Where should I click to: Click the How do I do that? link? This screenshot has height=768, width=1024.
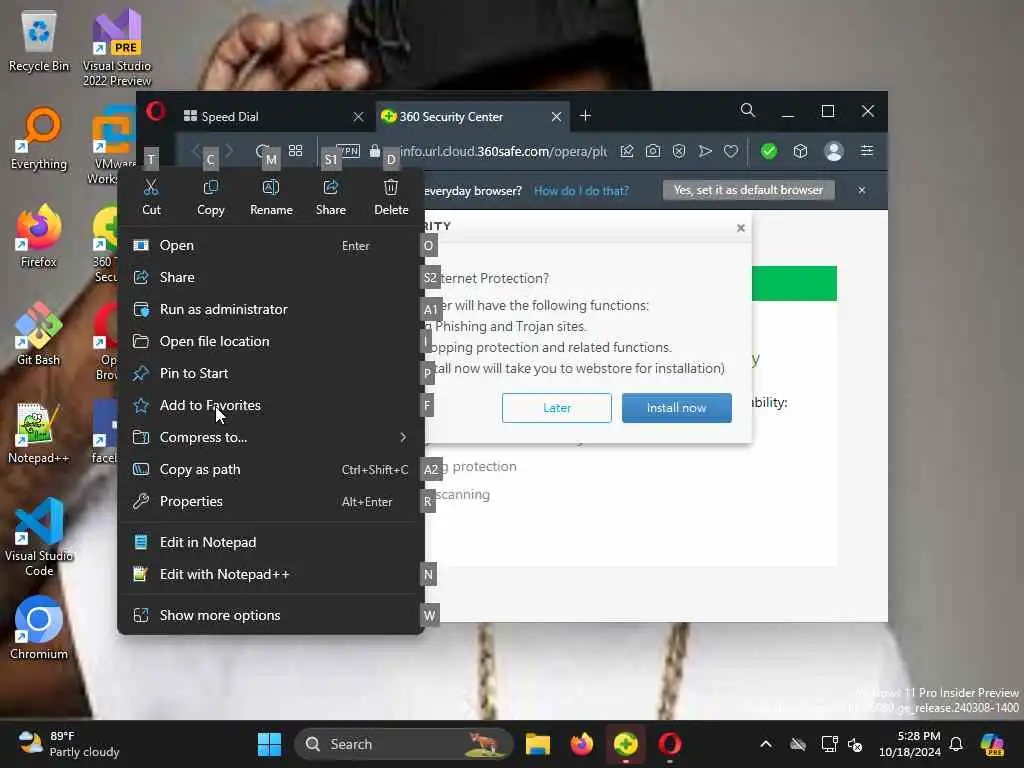[581, 191]
